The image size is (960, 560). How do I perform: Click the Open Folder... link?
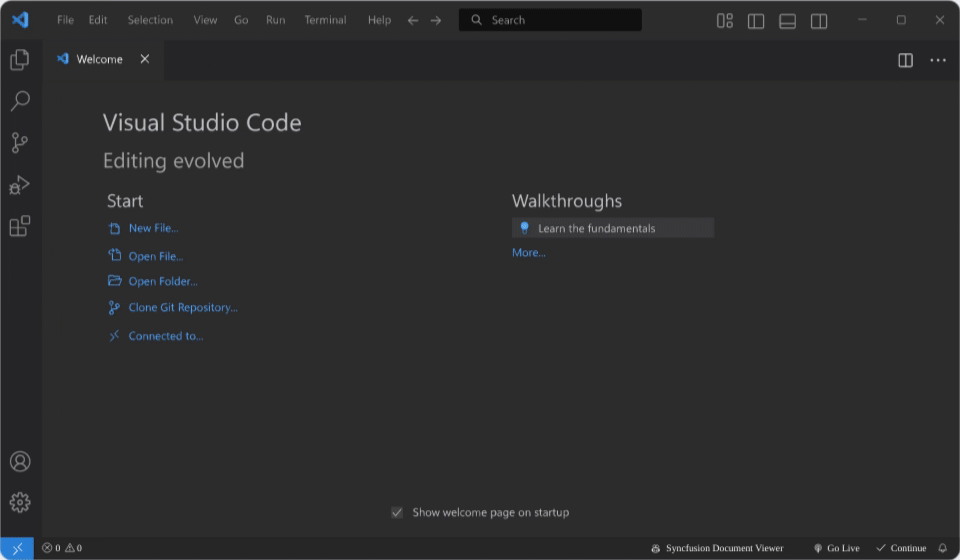[163, 282]
